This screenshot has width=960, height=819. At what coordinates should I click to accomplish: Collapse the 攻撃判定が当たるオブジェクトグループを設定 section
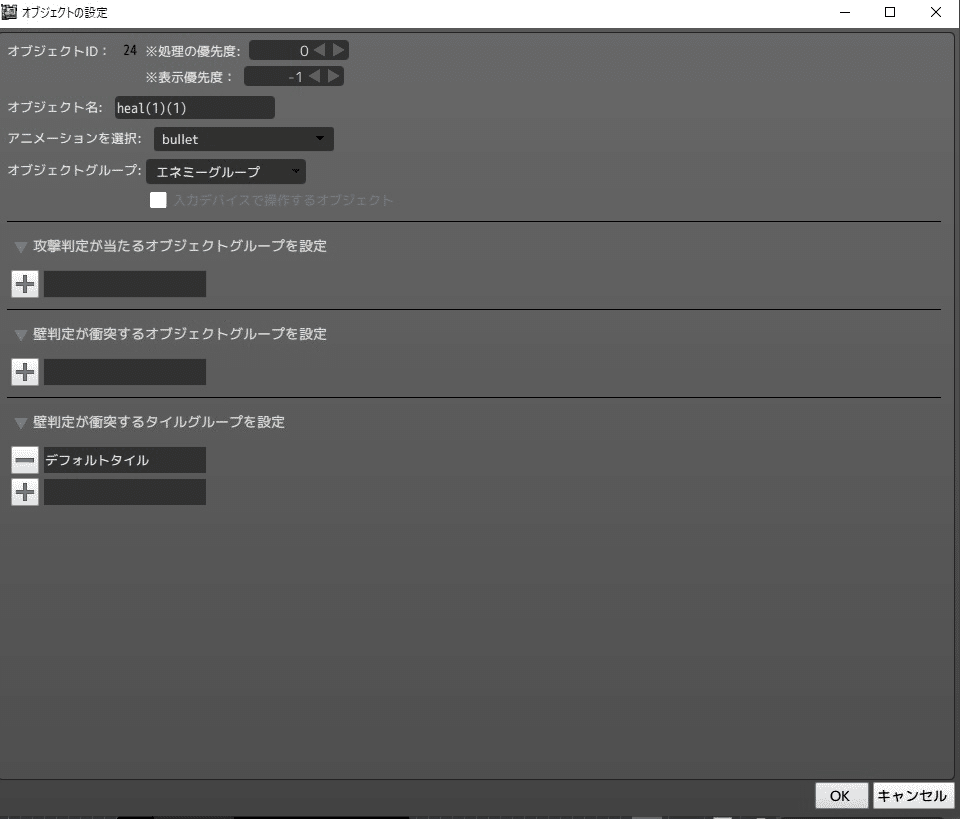(21, 247)
